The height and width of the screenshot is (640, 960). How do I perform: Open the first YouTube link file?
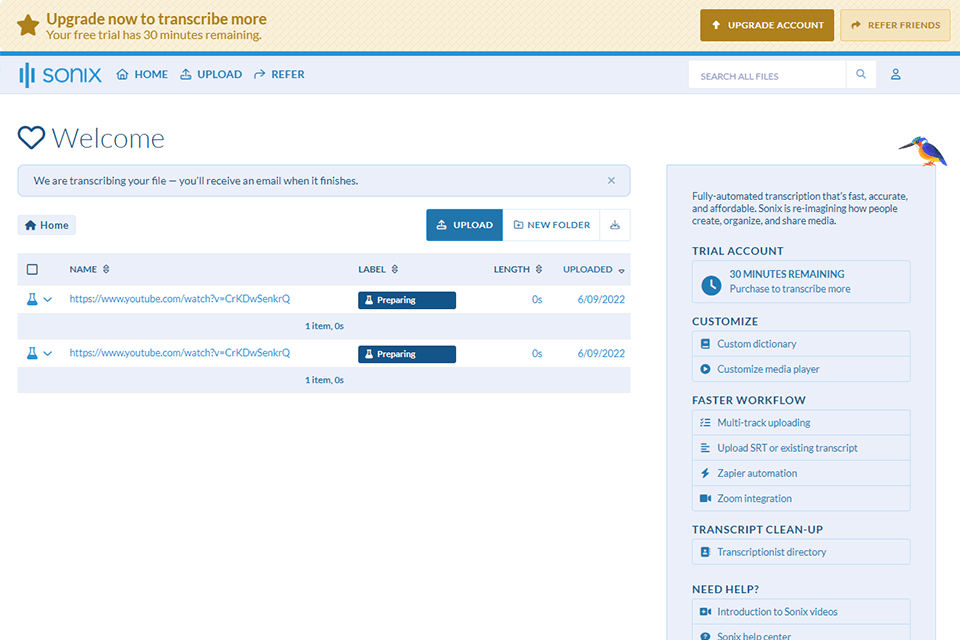pos(179,299)
